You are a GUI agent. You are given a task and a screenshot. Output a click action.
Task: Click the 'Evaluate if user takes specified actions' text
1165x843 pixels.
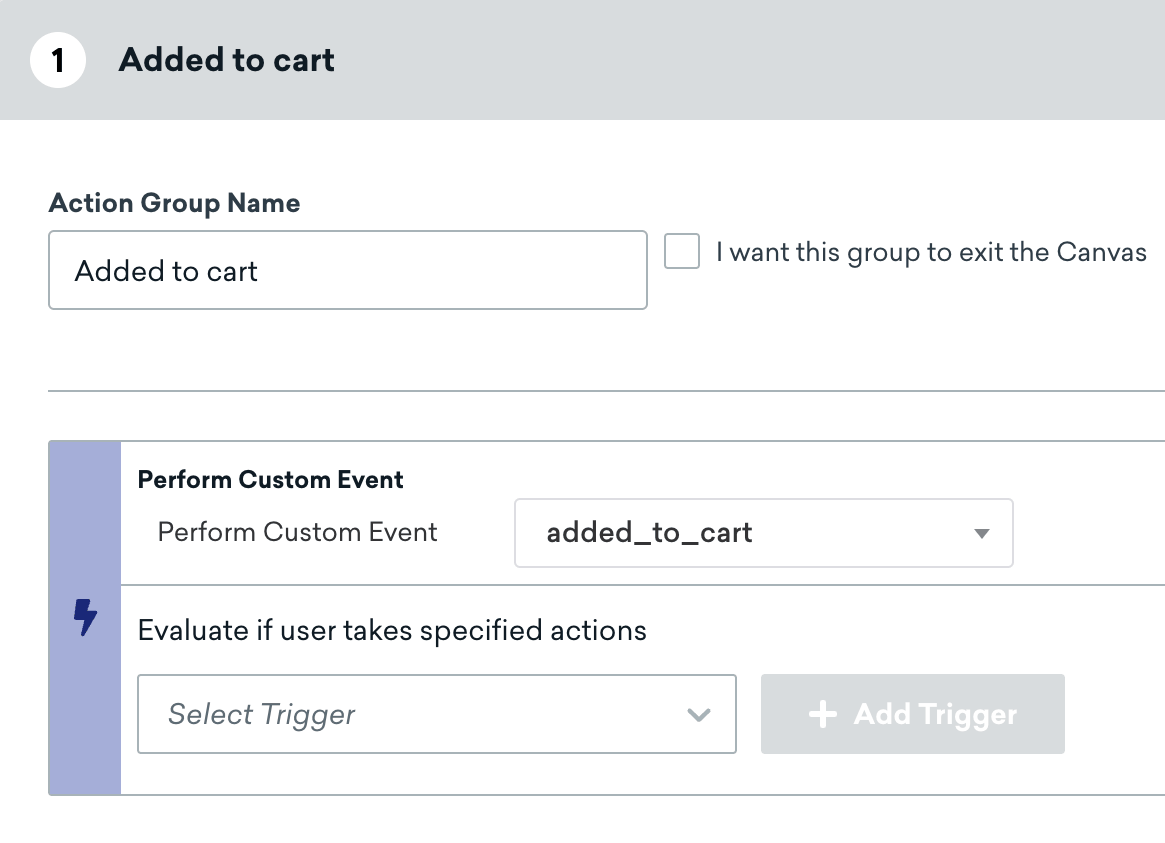coord(392,631)
